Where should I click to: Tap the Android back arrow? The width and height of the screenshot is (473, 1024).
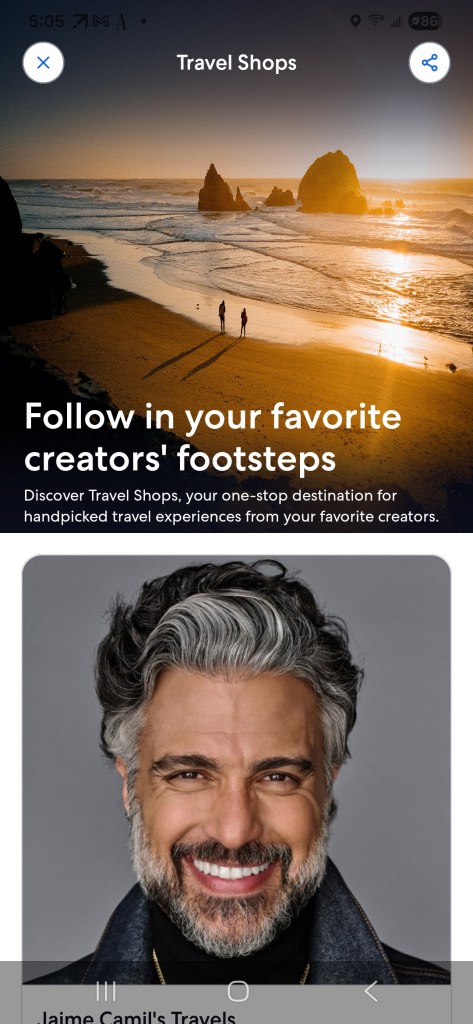pyautogui.click(x=370, y=991)
